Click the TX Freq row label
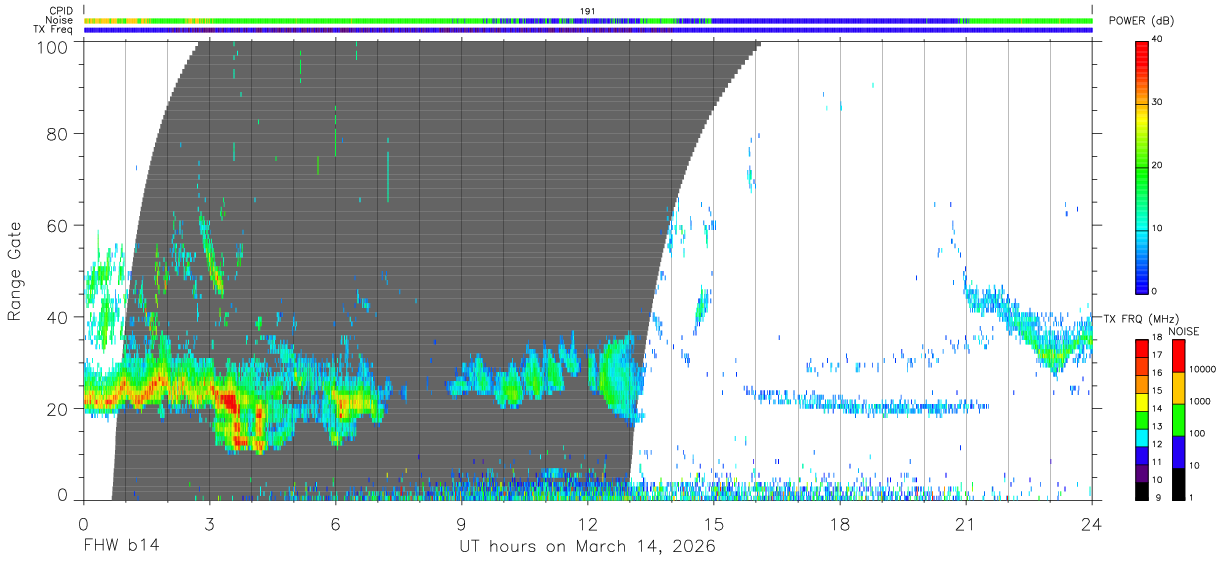Viewport: 1228px width, 567px height. (x=54, y=30)
